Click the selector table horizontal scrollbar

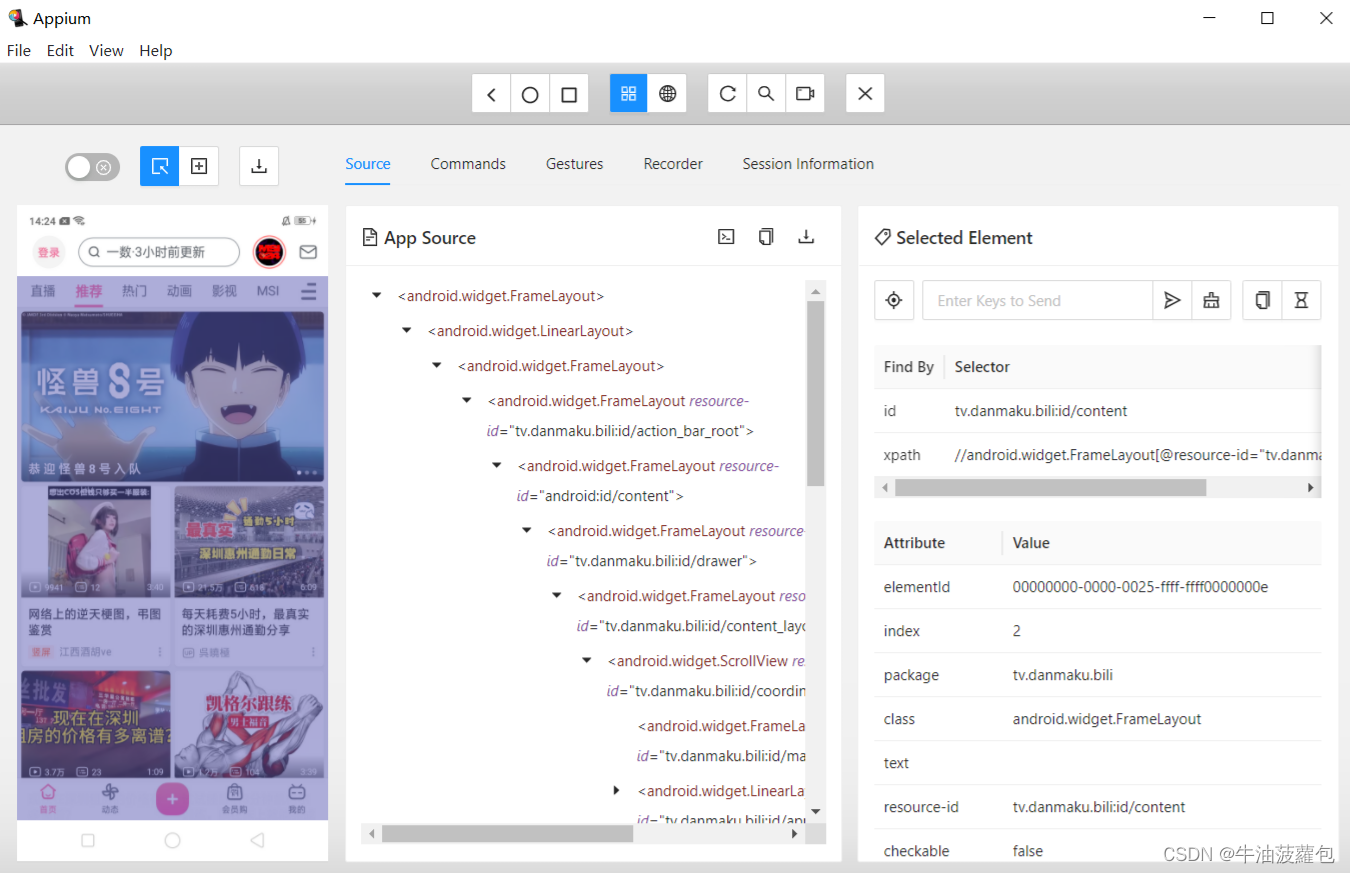[1051, 487]
